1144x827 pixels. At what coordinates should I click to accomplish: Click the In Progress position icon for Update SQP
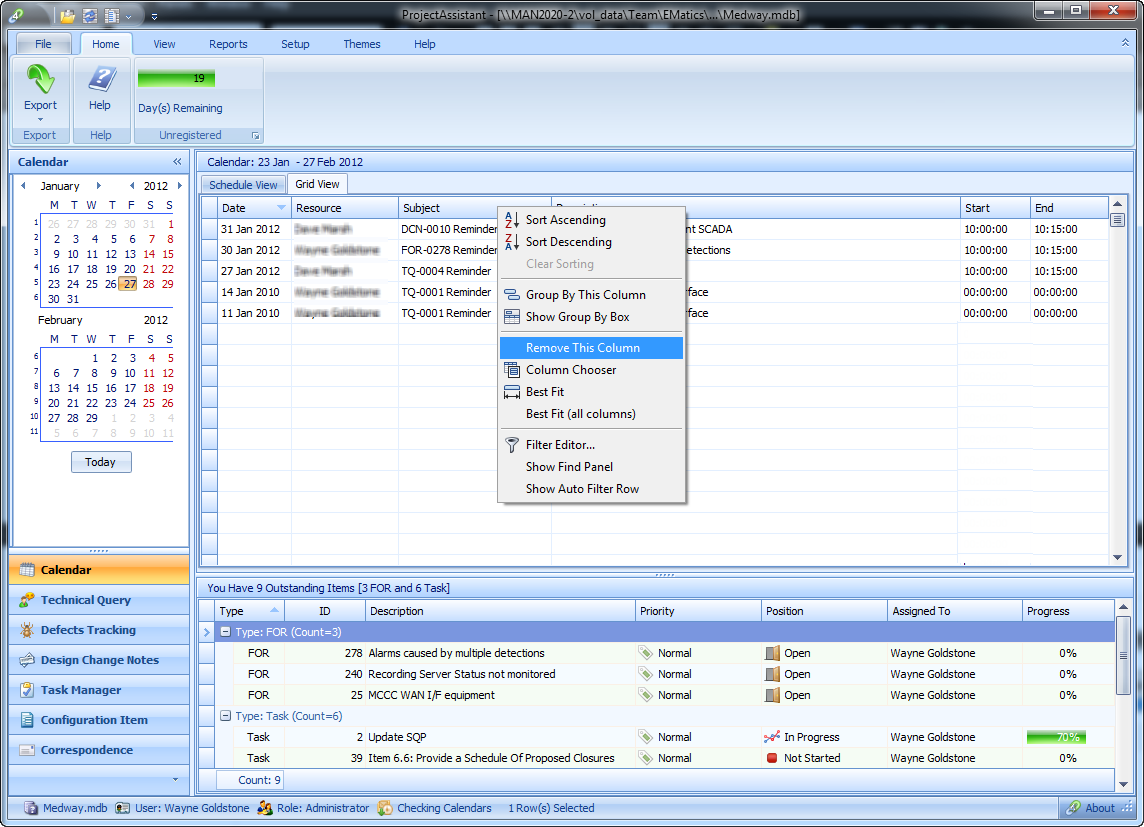coord(772,737)
